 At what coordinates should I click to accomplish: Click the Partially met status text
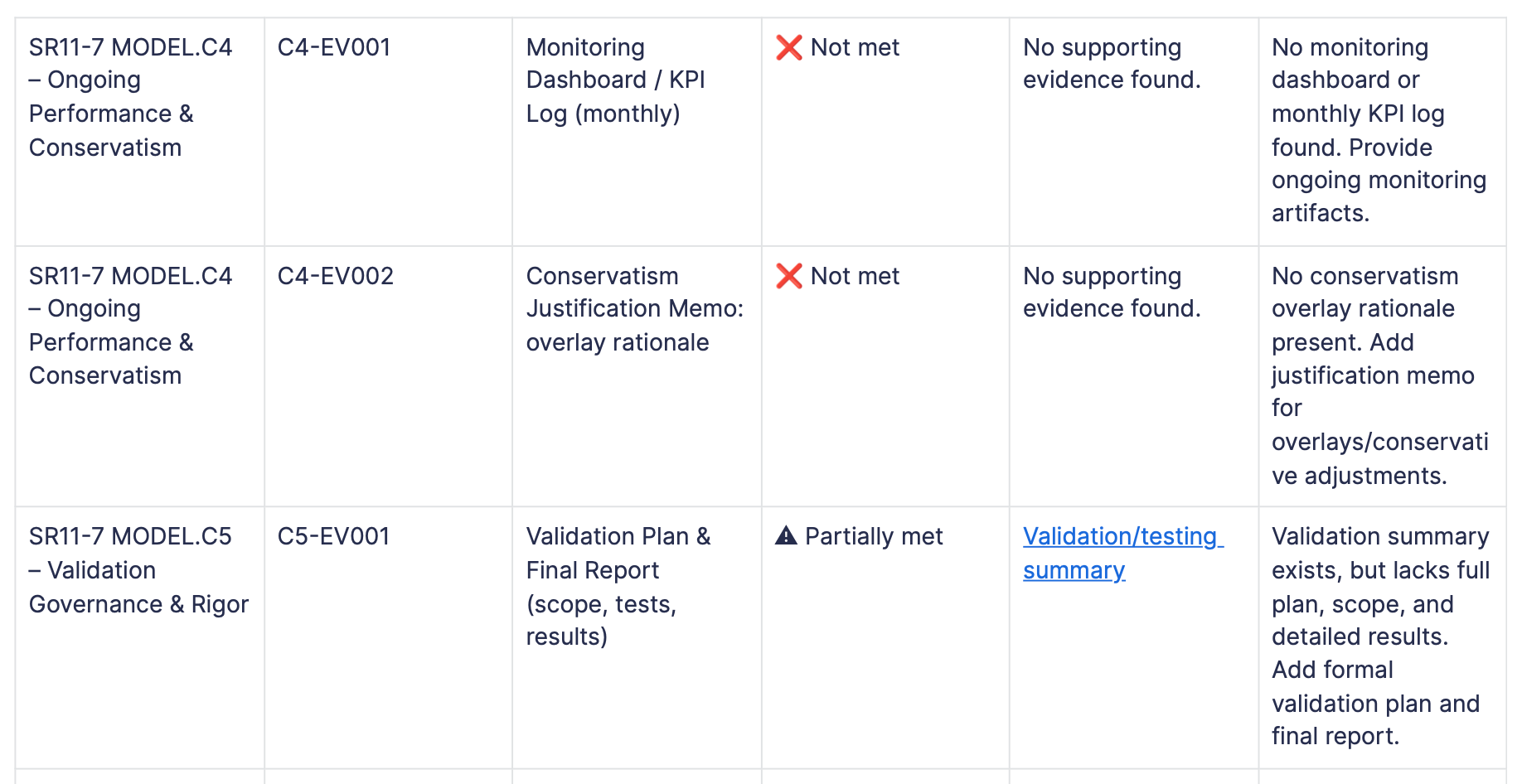874,536
